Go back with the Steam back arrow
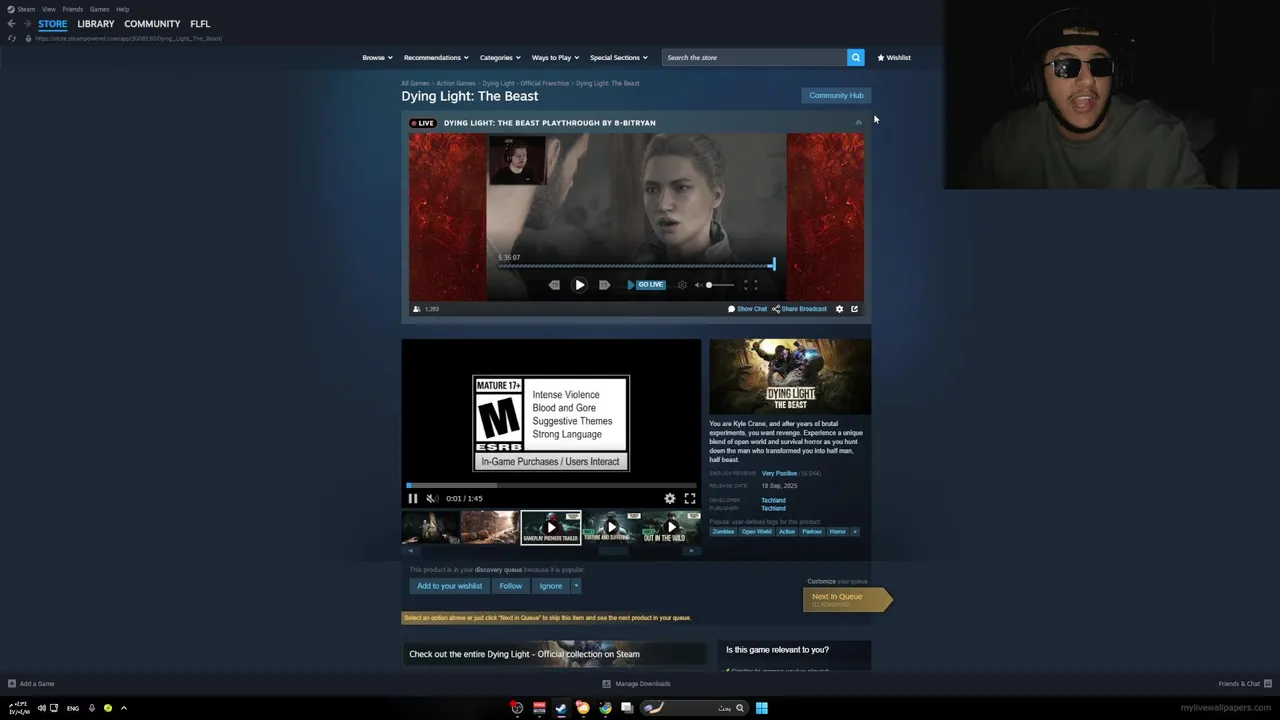The height and width of the screenshot is (720, 1280). (x=12, y=23)
